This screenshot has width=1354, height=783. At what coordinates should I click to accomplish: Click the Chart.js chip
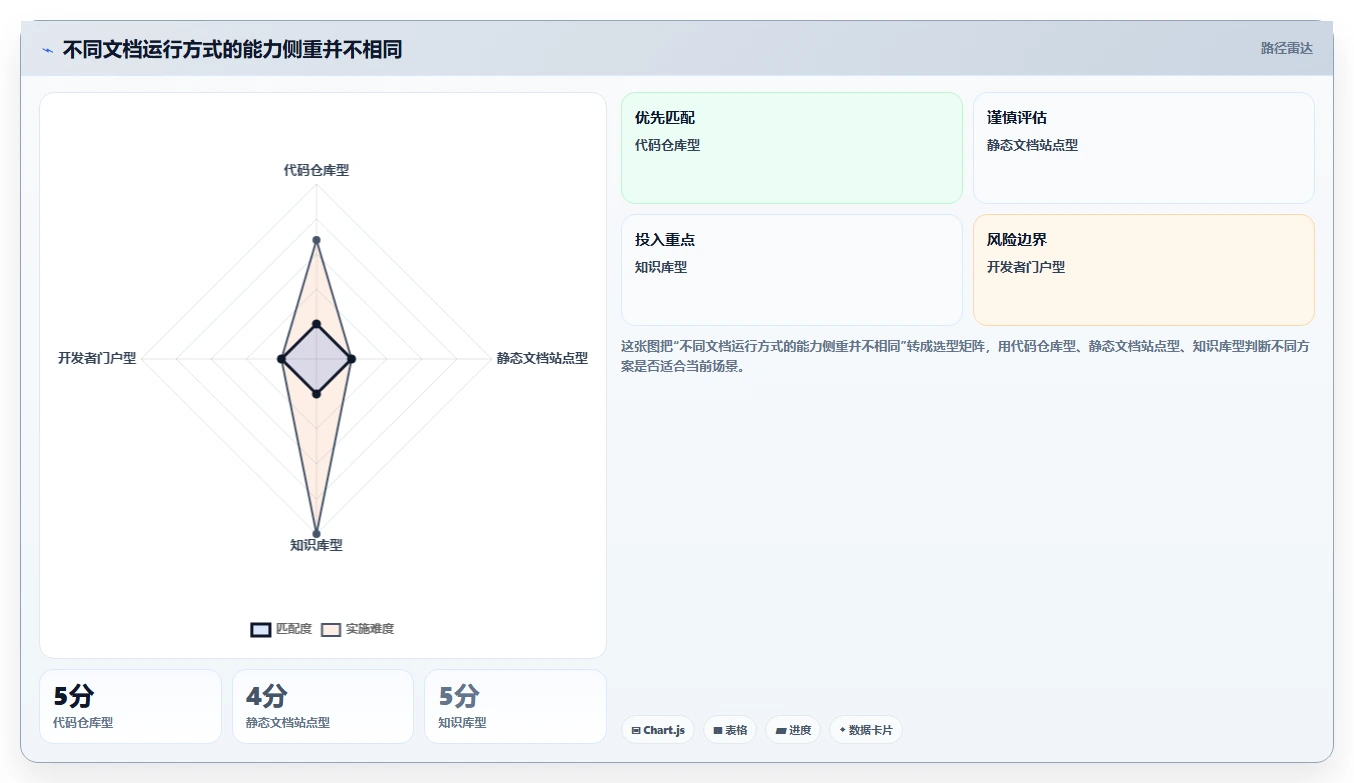[658, 730]
